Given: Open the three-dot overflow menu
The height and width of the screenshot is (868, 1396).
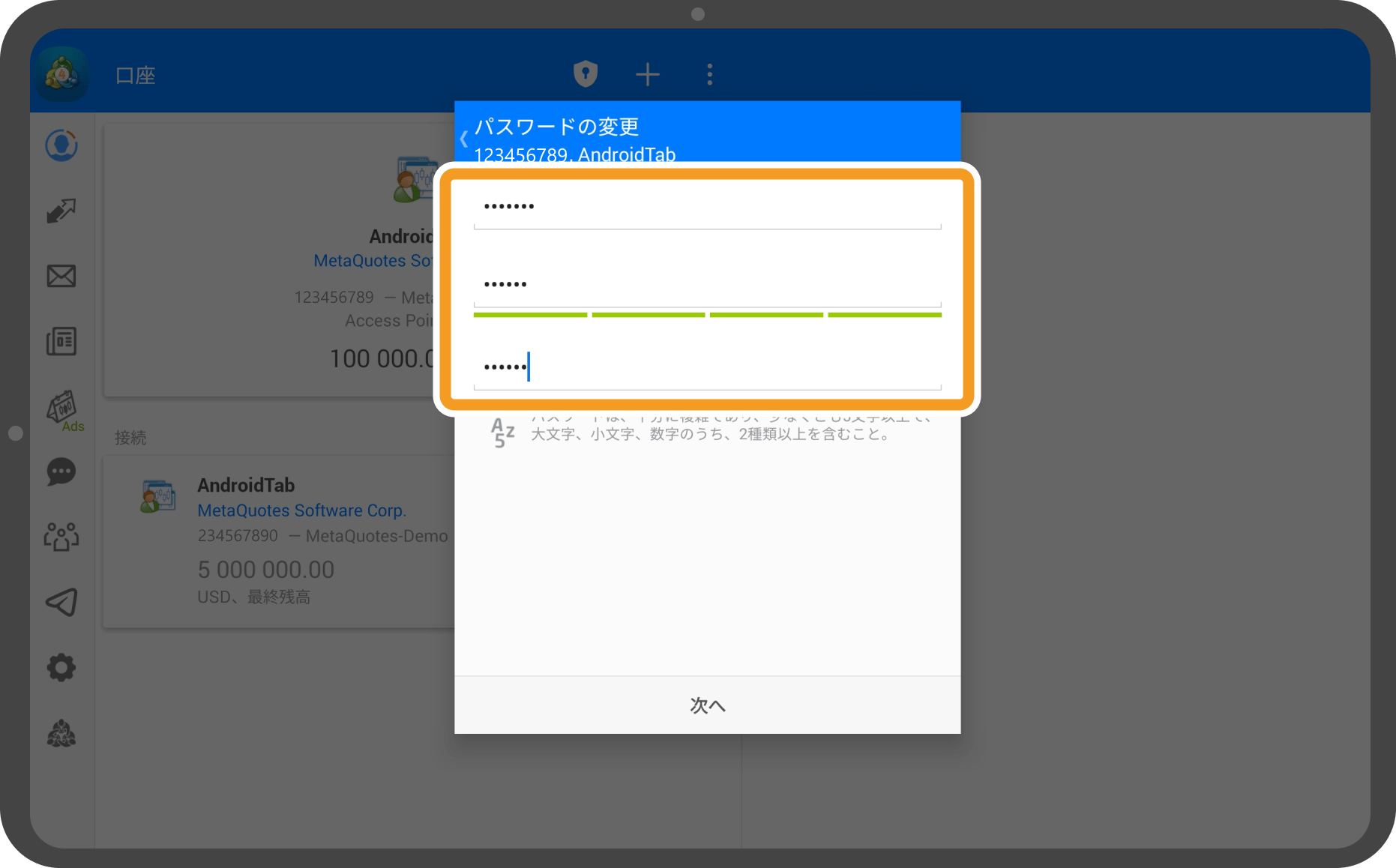Looking at the screenshot, I should point(709,74).
